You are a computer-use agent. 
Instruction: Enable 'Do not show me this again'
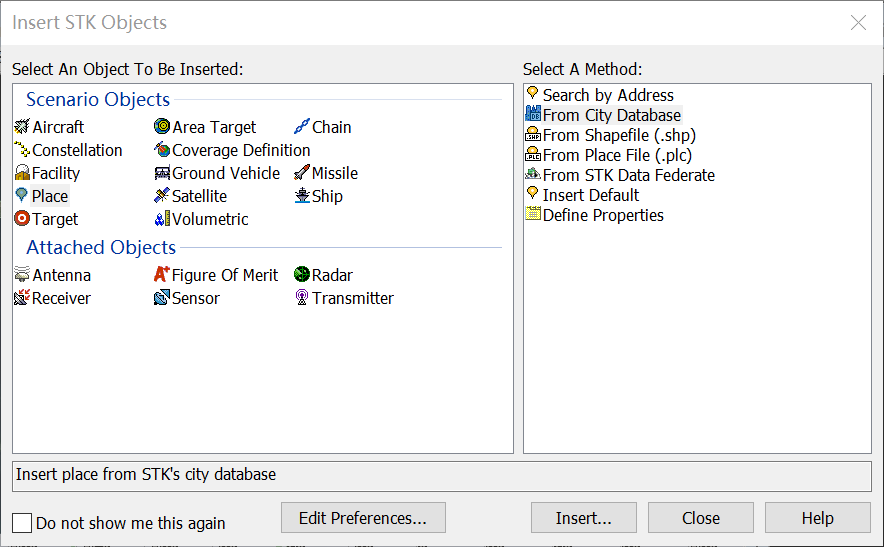point(23,522)
